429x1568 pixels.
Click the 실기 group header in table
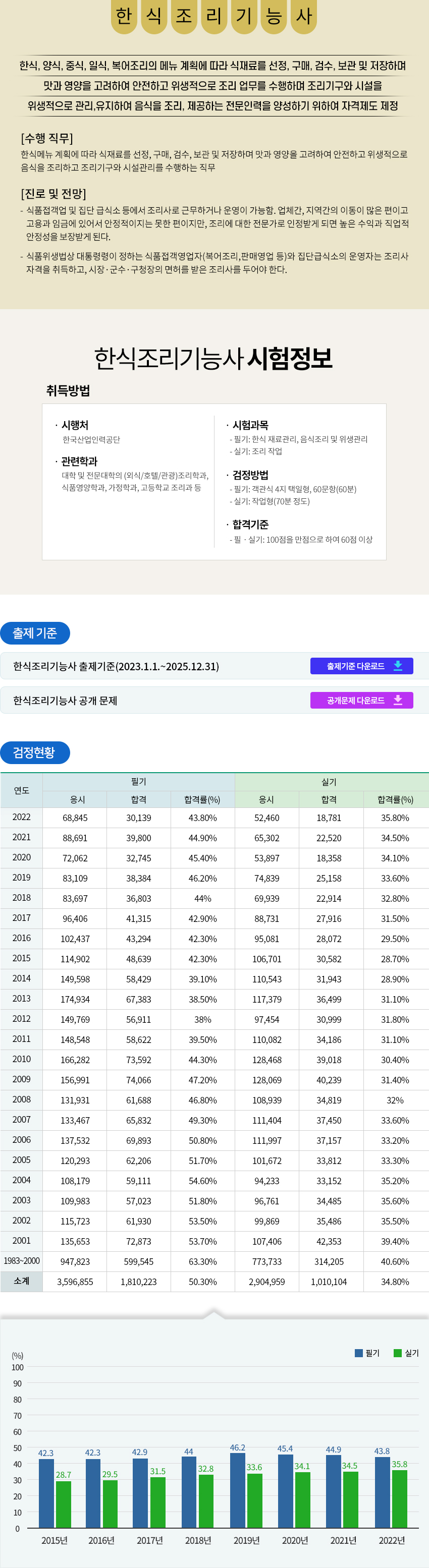pyautogui.click(x=329, y=782)
